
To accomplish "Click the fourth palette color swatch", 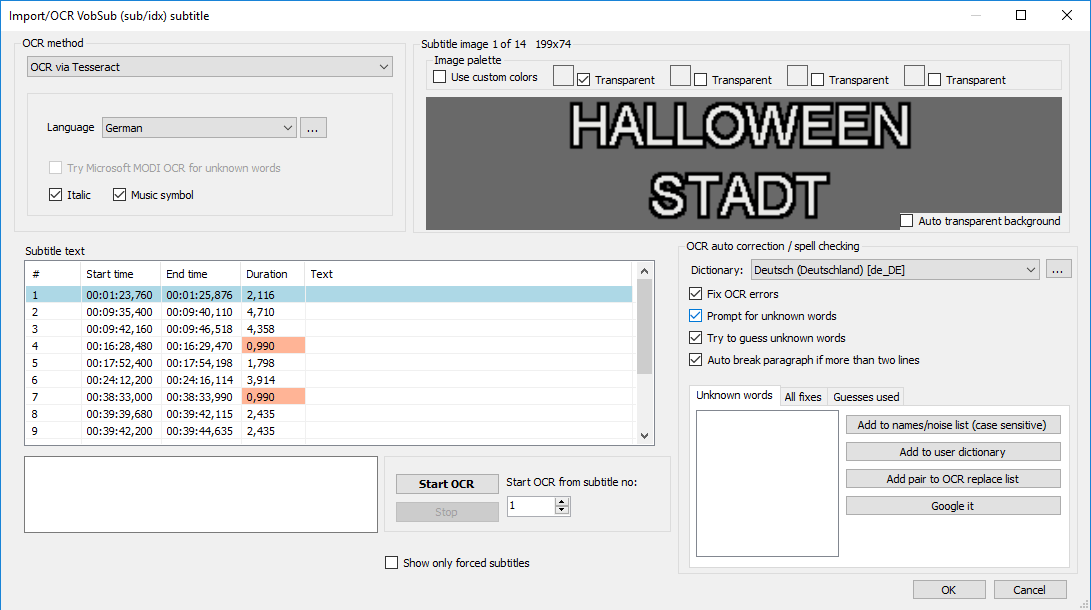I will [914, 76].
